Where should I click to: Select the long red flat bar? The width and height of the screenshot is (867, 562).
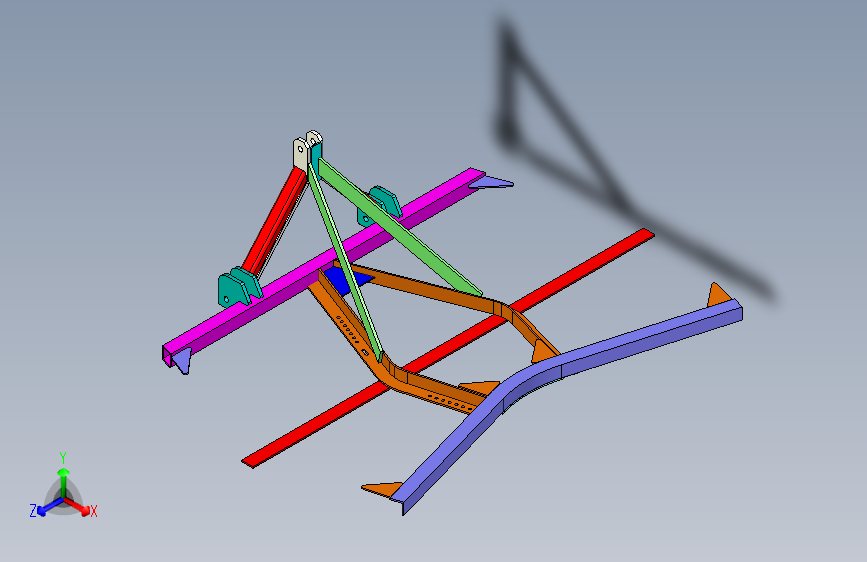point(448,347)
